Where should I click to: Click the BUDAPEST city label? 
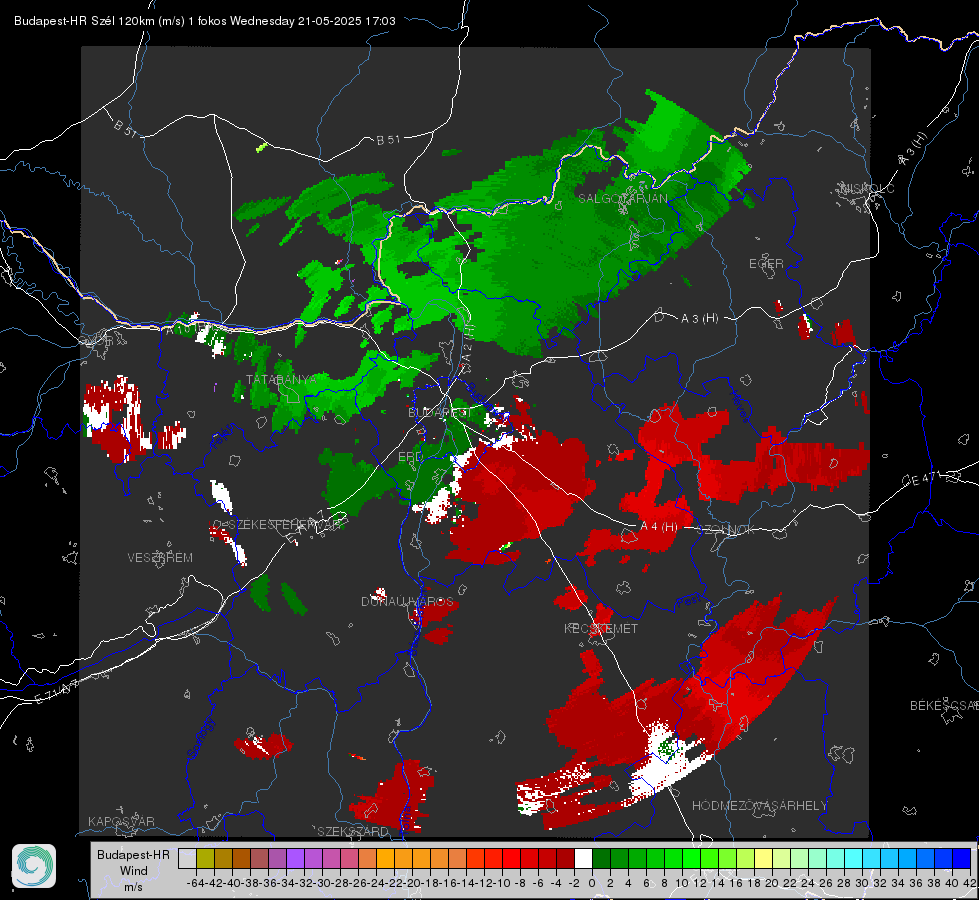click(438, 413)
